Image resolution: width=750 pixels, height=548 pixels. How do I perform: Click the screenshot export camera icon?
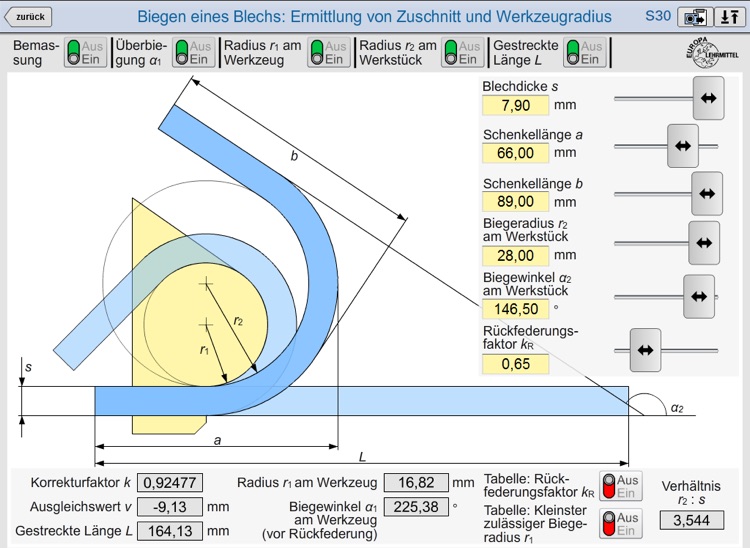692,17
